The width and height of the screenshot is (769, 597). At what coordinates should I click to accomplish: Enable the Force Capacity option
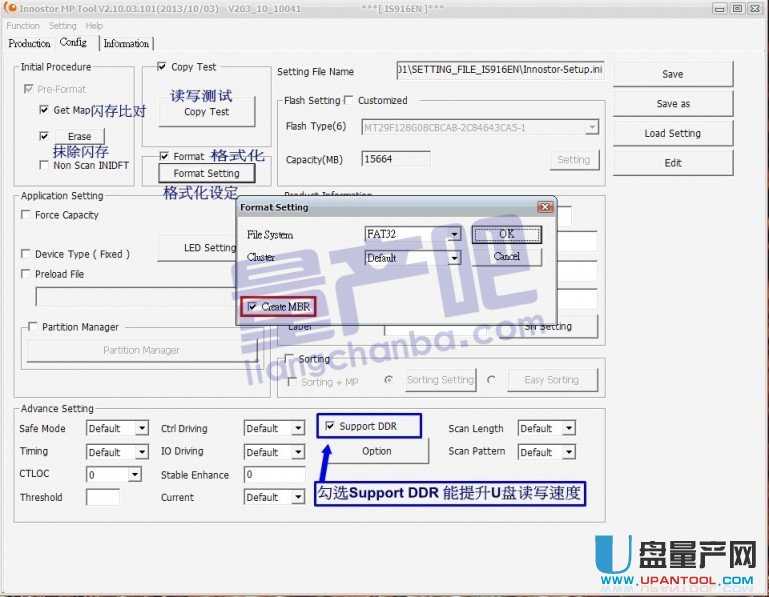tap(26, 215)
